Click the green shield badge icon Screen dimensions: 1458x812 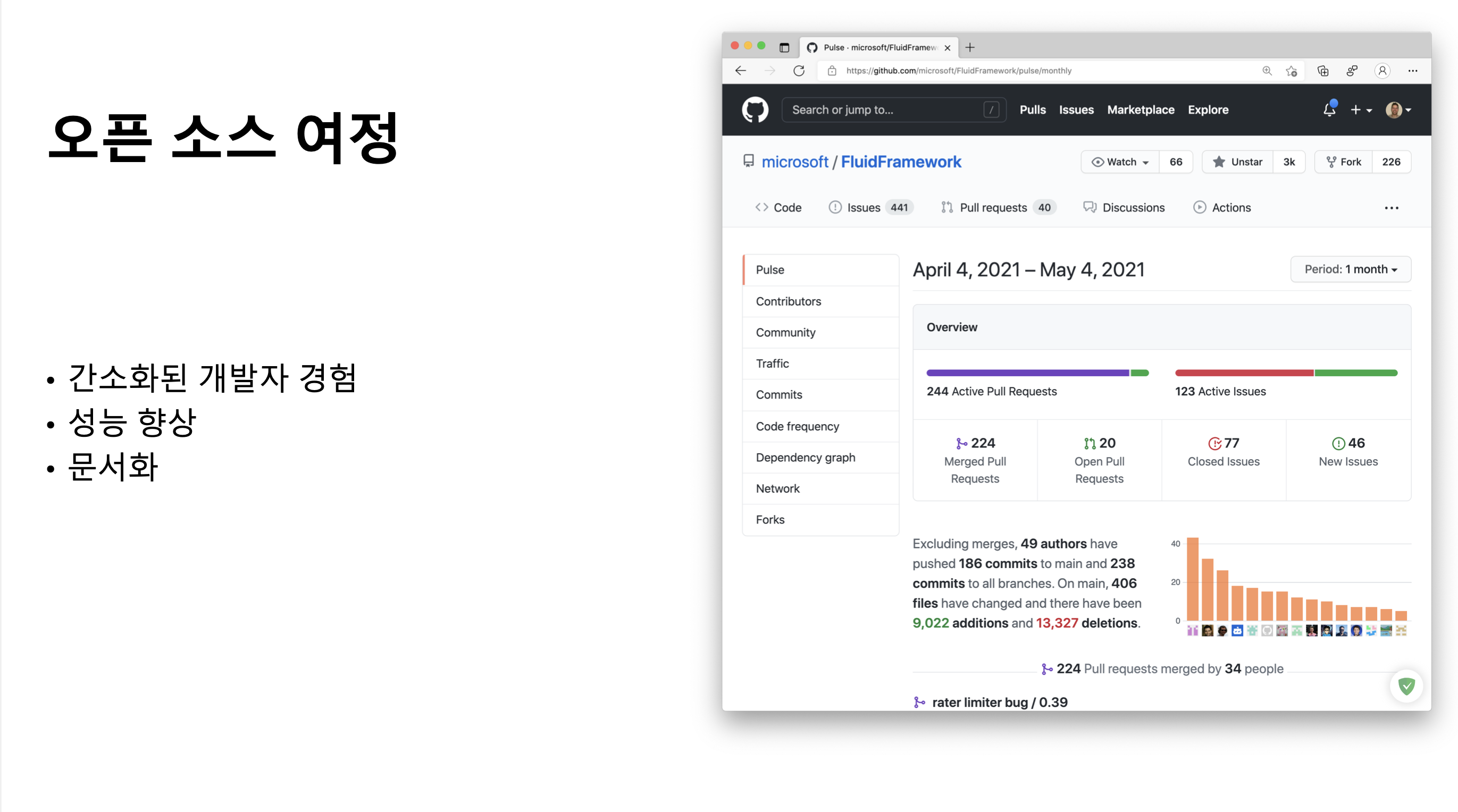(x=1406, y=686)
